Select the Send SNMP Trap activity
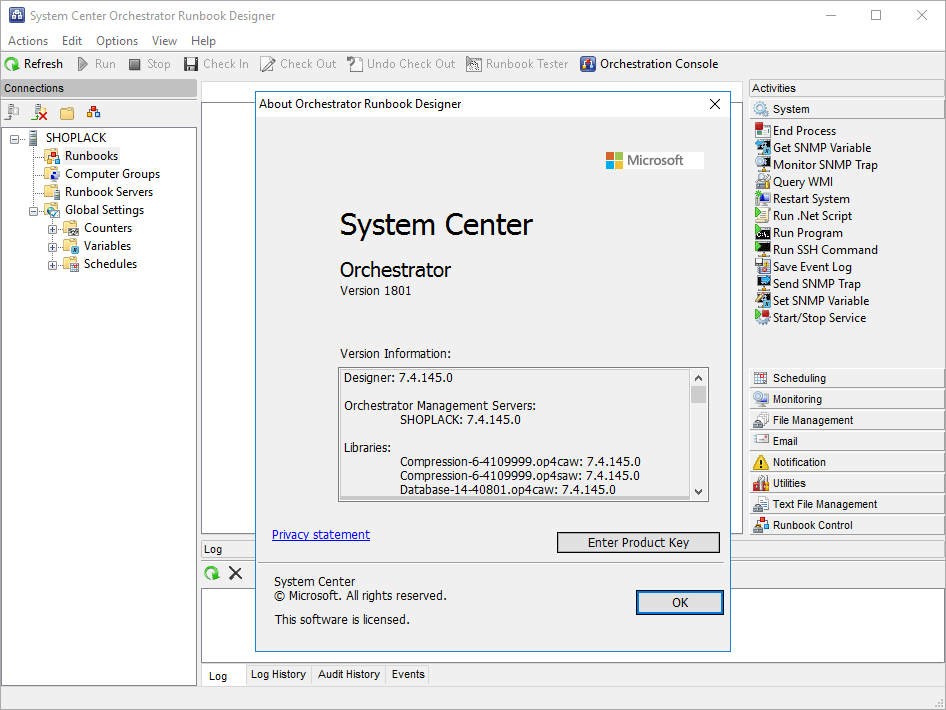The height and width of the screenshot is (710, 946). [x=808, y=284]
